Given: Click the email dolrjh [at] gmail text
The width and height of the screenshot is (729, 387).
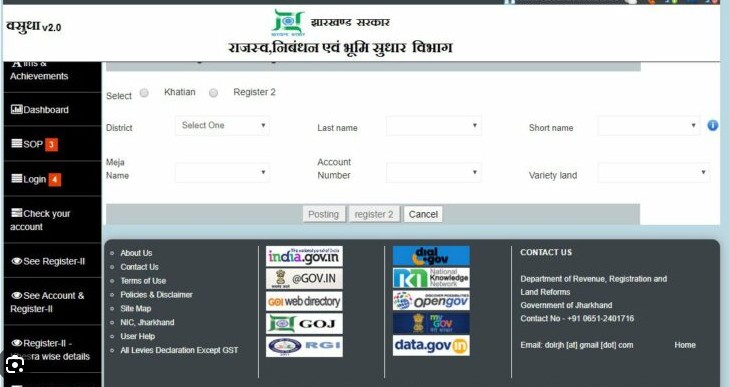Looking at the screenshot, I should coord(577,345).
